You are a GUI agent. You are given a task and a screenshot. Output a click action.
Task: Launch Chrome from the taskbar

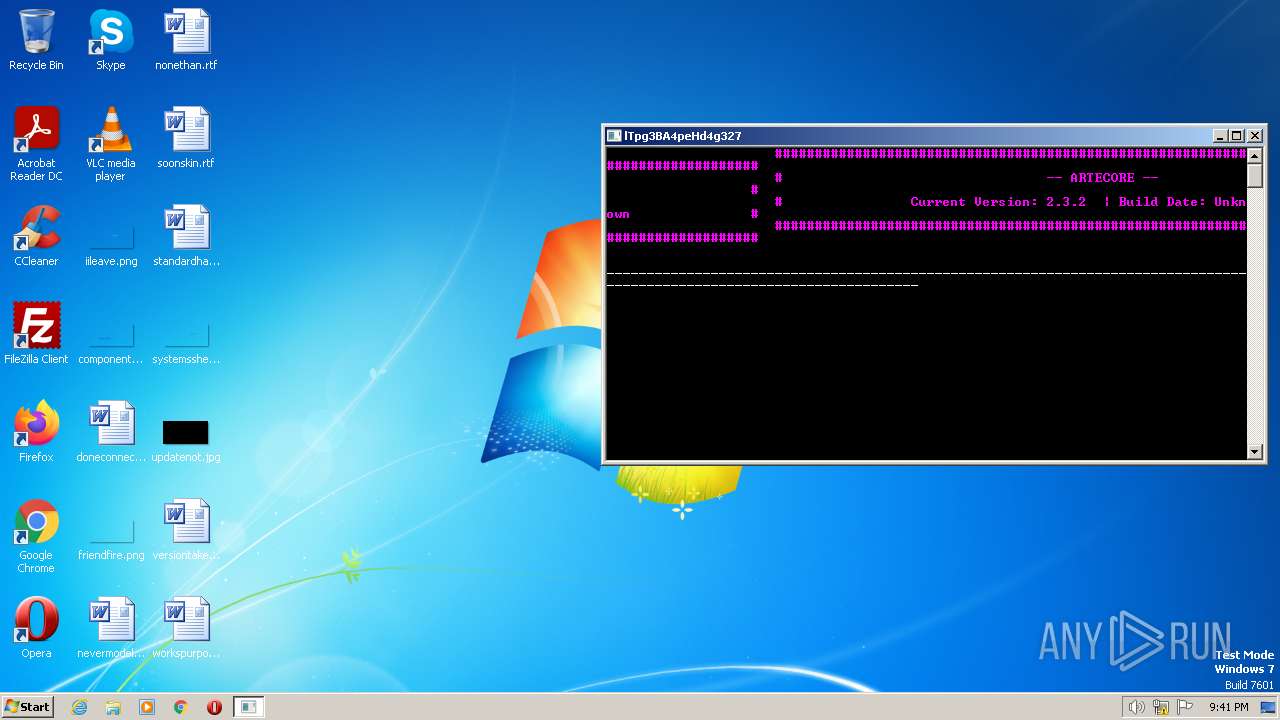[x=181, y=707]
